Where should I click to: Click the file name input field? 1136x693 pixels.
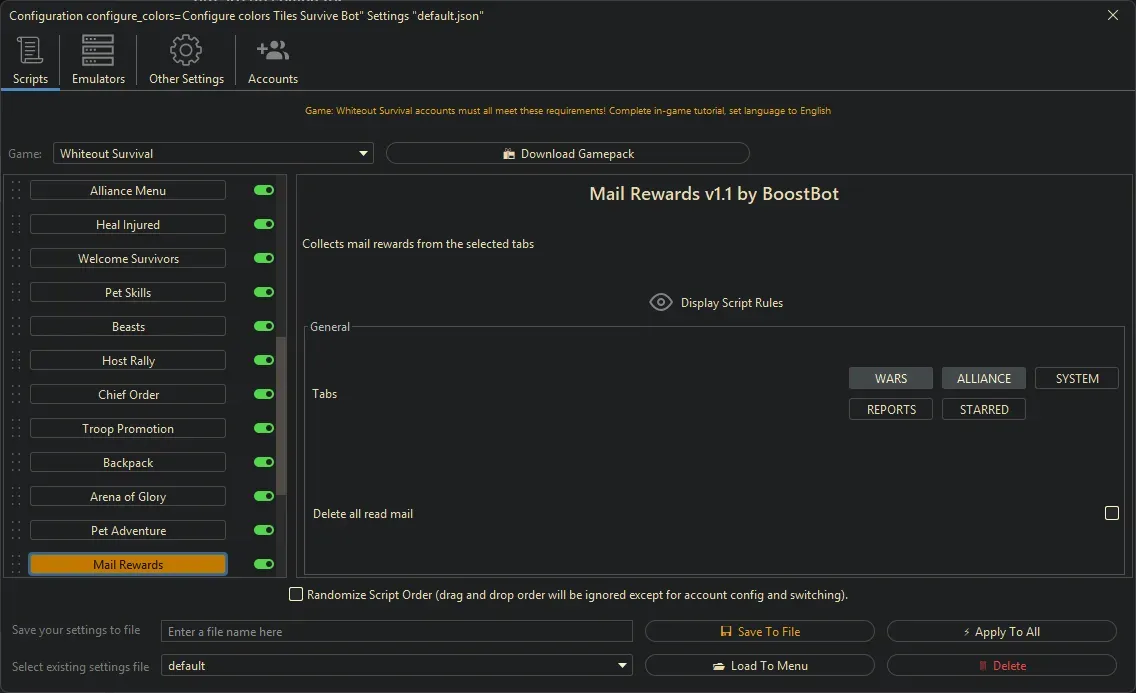(x=397, y=631)
